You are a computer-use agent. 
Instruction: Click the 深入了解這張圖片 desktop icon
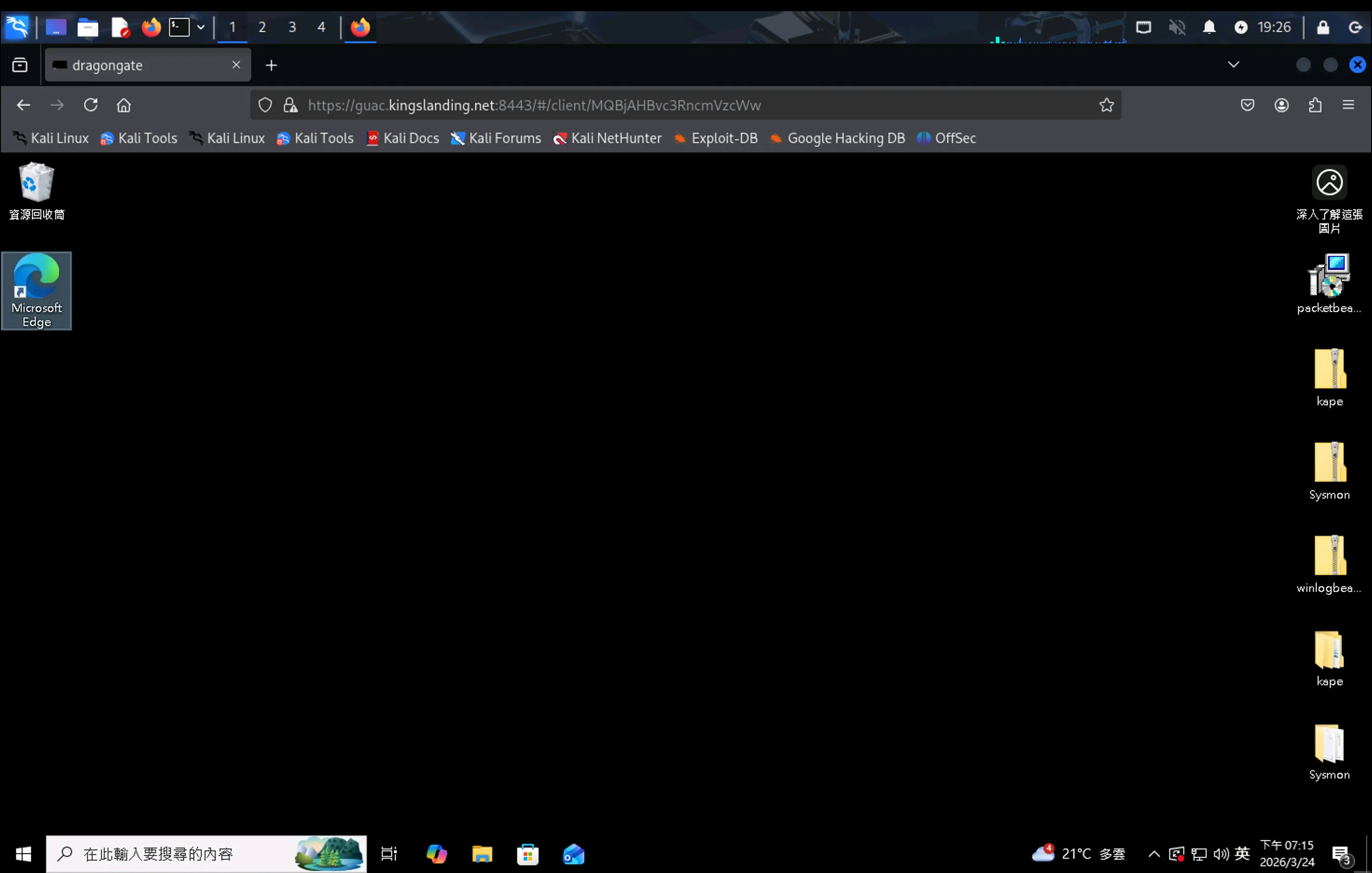pos(1329,199)
